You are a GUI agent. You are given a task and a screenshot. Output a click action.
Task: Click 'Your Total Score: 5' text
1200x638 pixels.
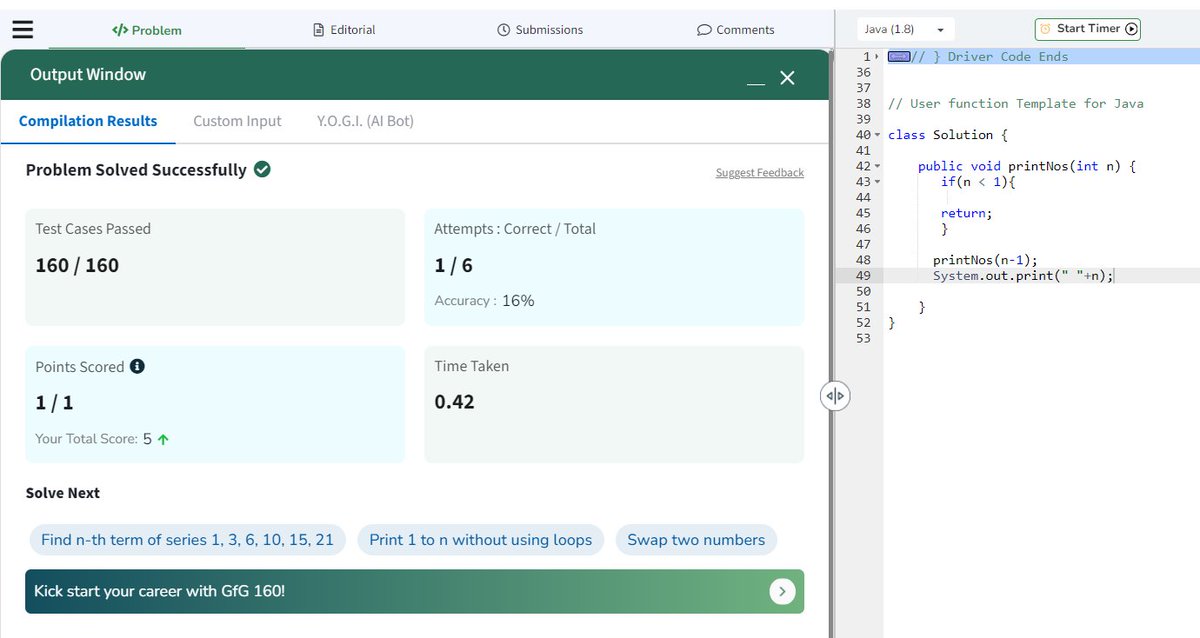(x=93, y=438)
